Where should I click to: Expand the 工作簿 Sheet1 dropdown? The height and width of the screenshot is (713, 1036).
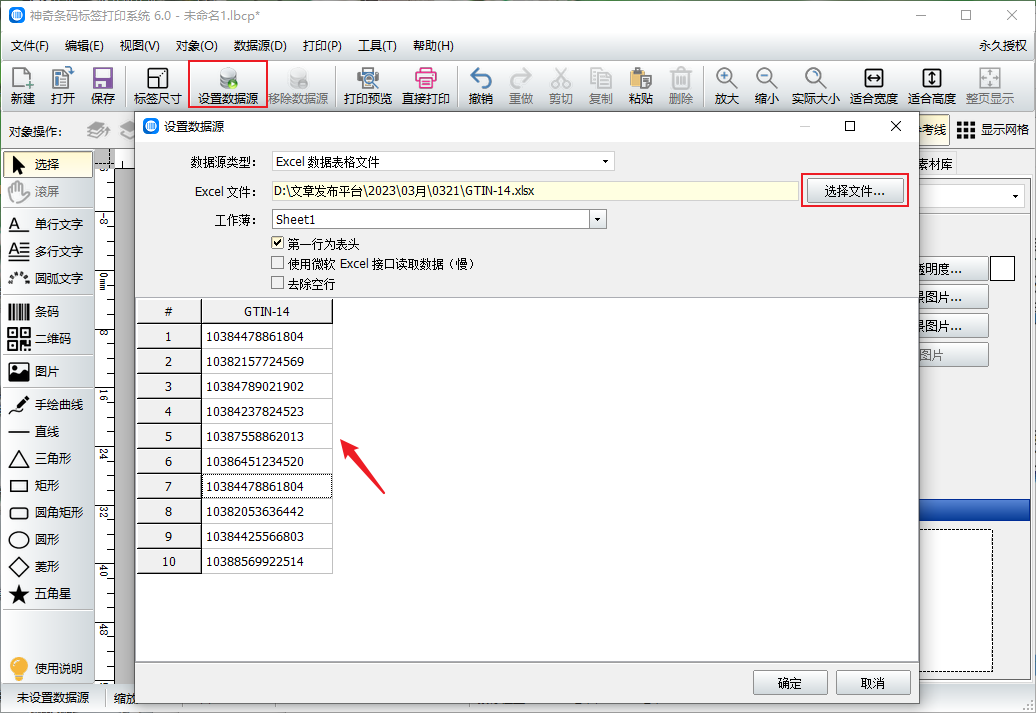coord(597,219)
